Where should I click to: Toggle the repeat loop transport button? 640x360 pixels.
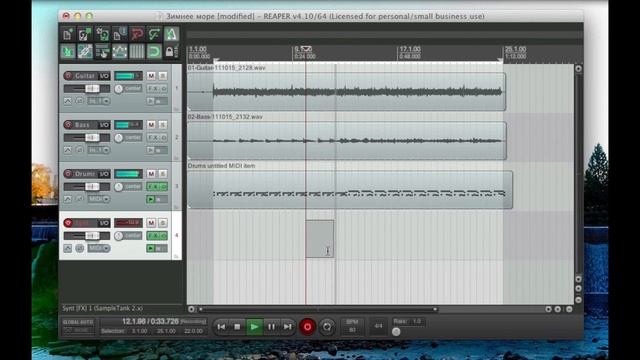point(327,327)
